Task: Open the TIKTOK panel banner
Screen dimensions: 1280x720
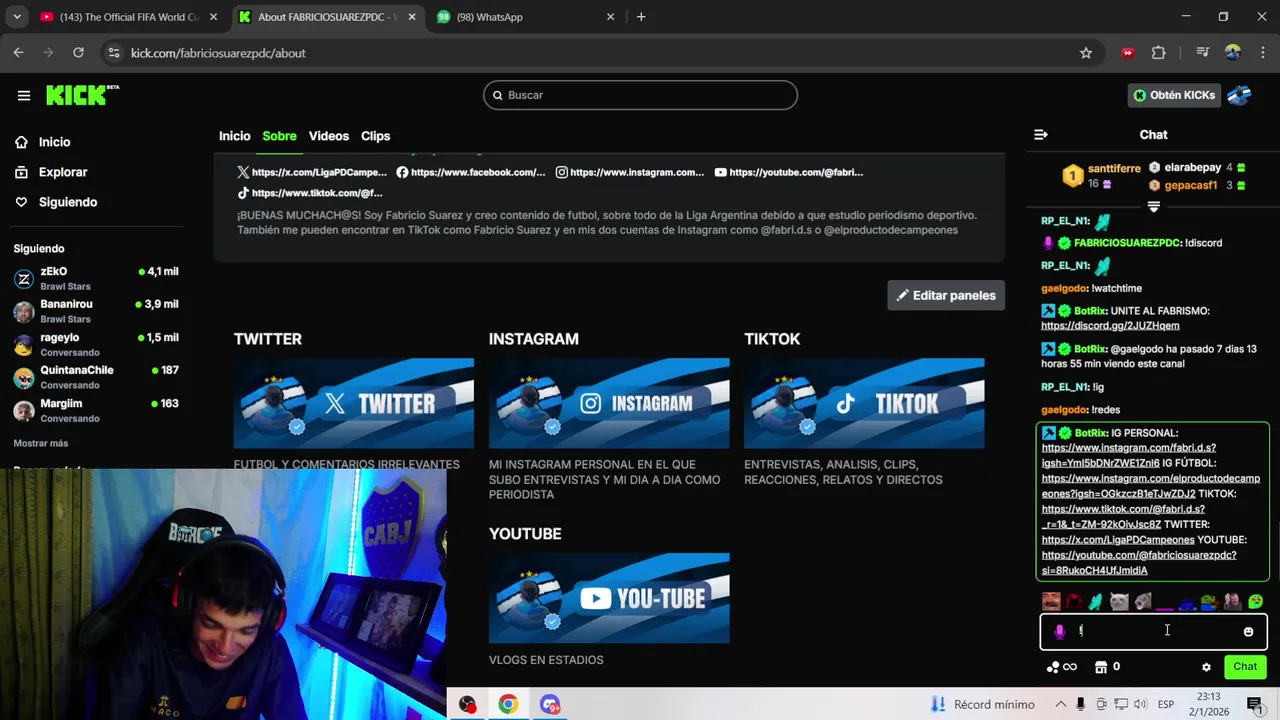Action: coord(864,403)
